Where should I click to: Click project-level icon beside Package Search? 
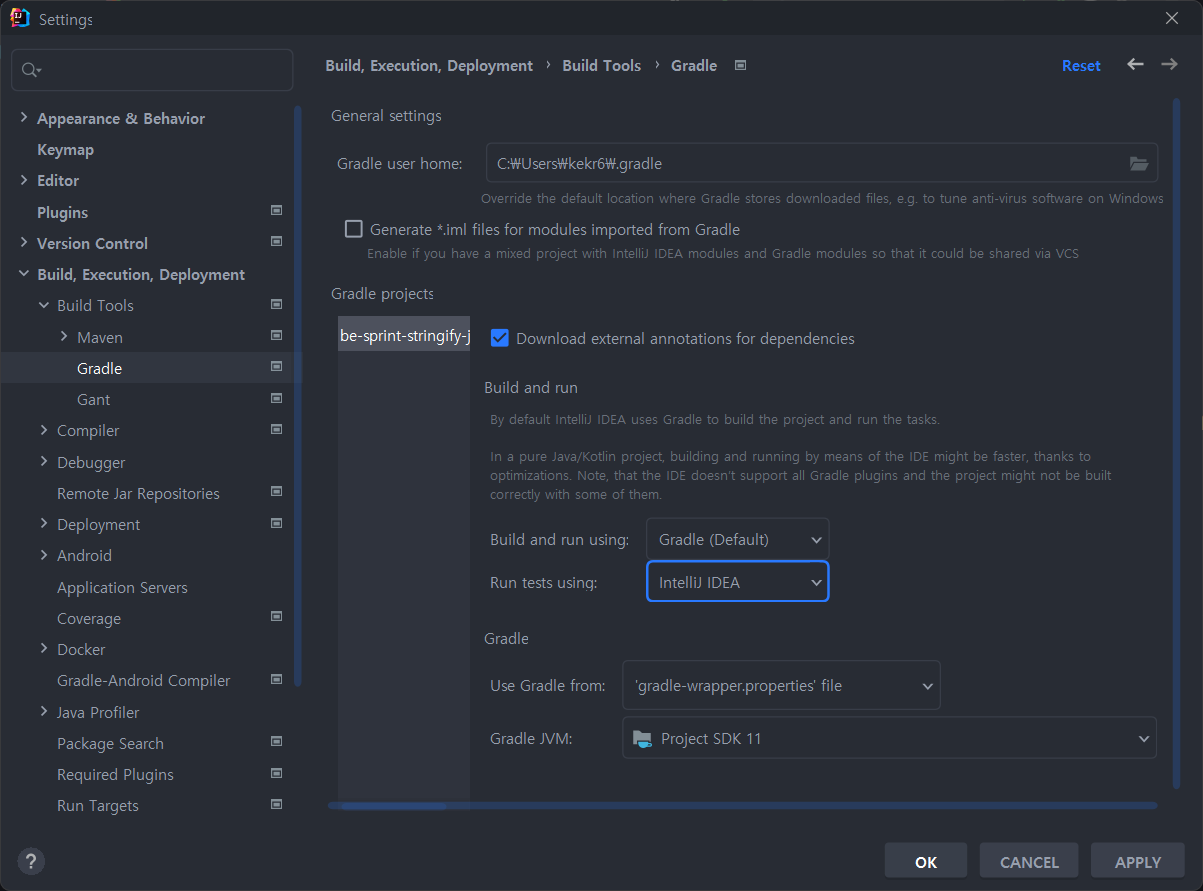[277, 742]
